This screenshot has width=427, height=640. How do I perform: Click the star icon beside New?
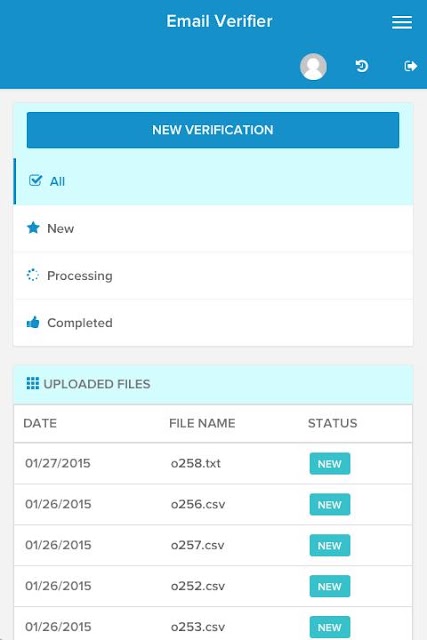click(x=33, y=228)
